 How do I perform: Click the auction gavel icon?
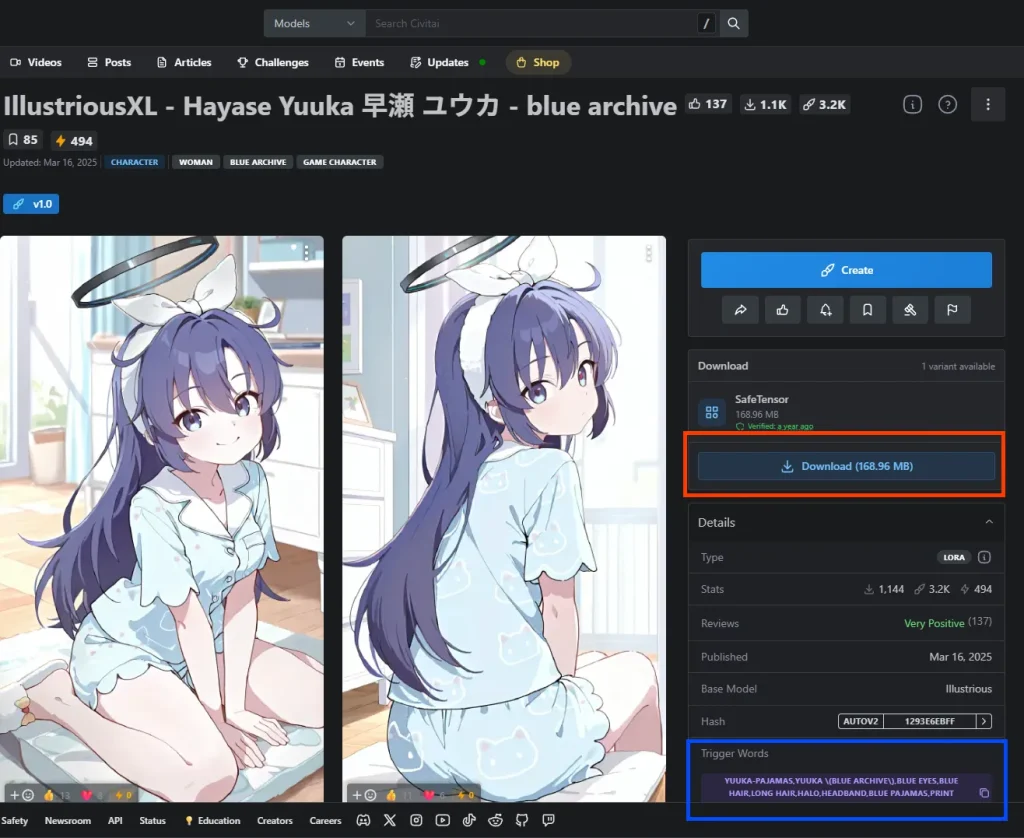tap(910, 310)
